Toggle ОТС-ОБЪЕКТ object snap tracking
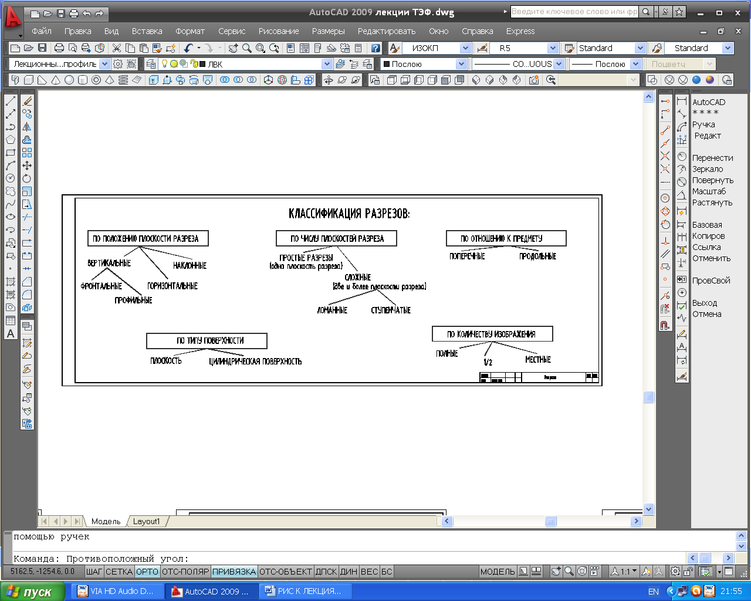751x601 pixels. [286, 571]
